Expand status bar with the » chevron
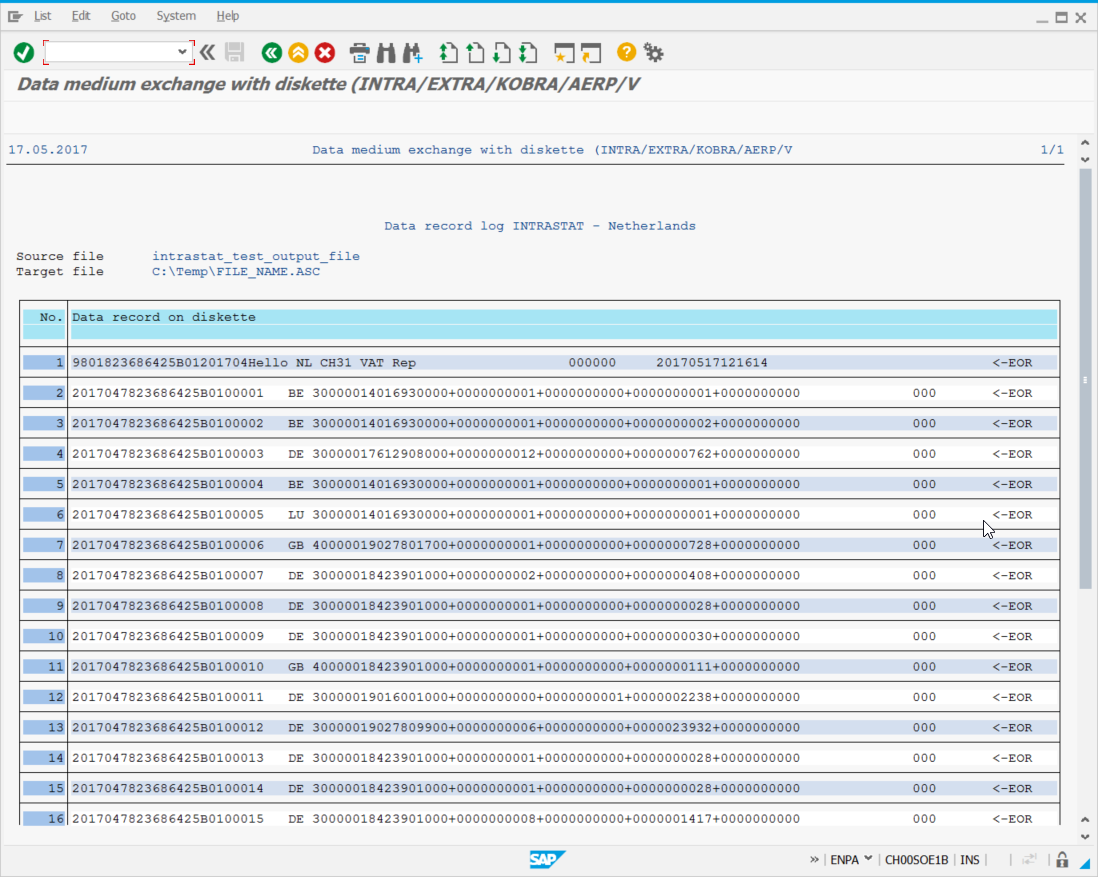 pyautogui.click(x=814, y=859)
